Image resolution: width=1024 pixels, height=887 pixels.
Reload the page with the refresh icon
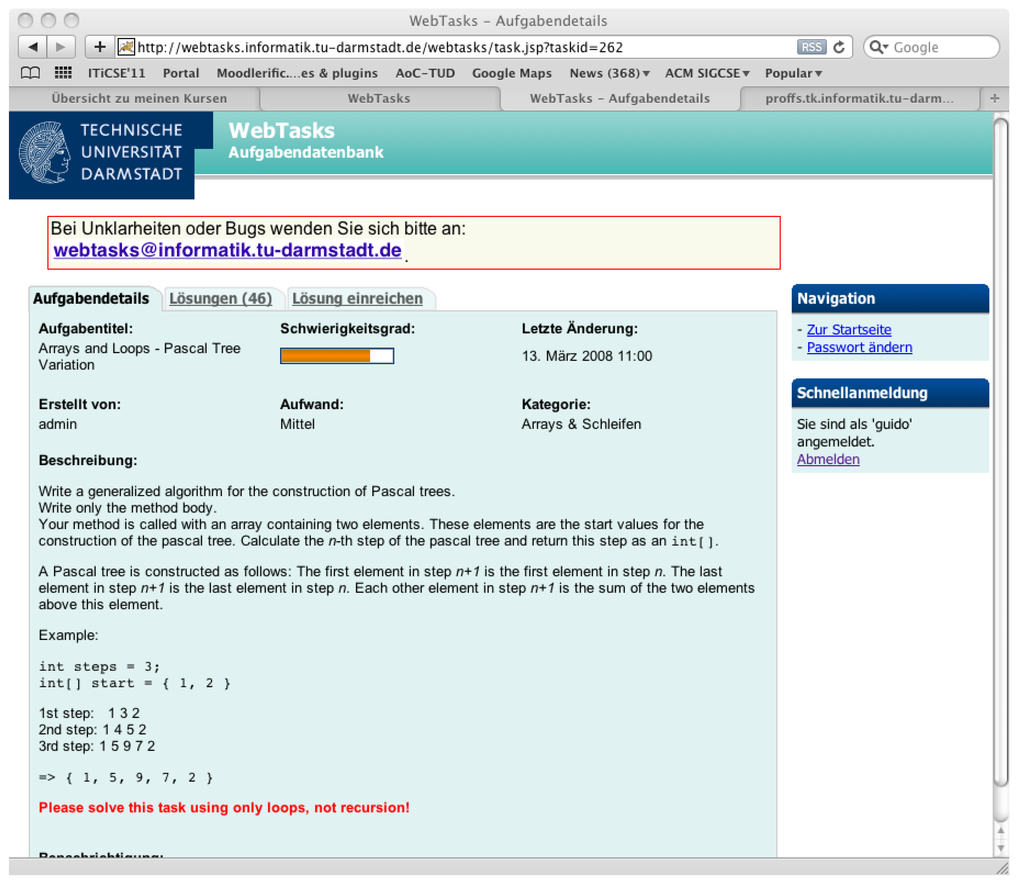pyautogui.click(x=840, y=47)
